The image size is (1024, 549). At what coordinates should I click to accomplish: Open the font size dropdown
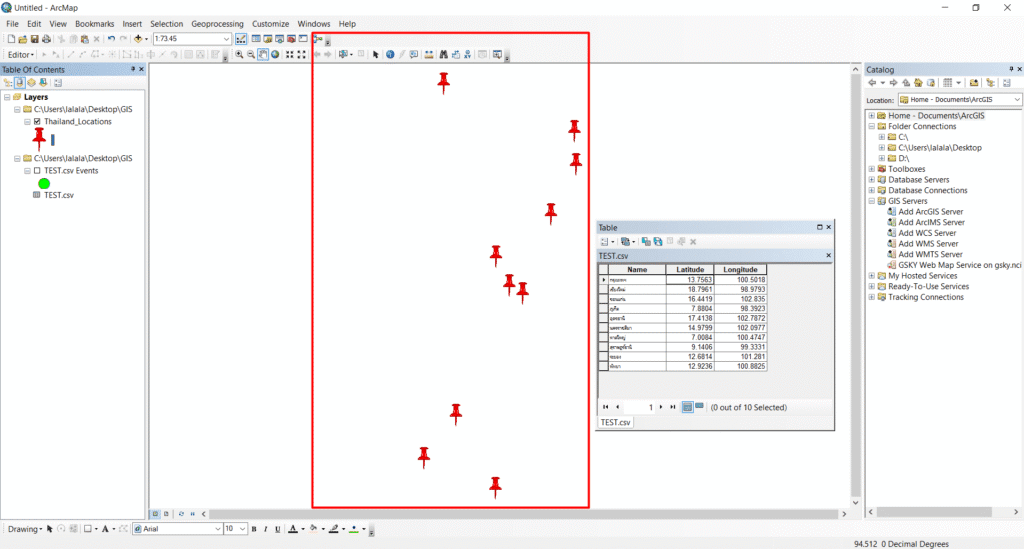click(x=242, y=529)
